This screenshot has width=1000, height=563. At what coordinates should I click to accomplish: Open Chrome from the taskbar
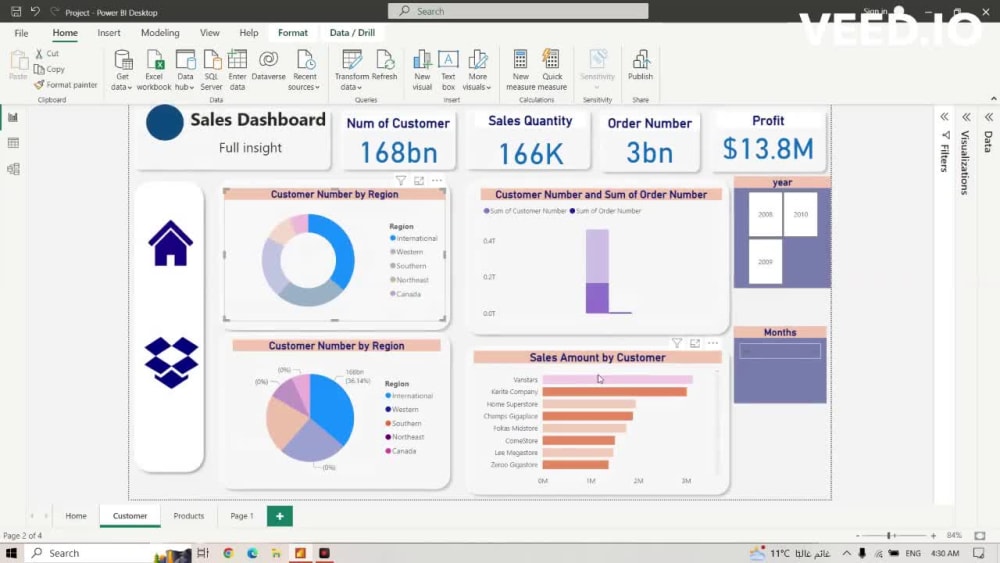[228, 553]
